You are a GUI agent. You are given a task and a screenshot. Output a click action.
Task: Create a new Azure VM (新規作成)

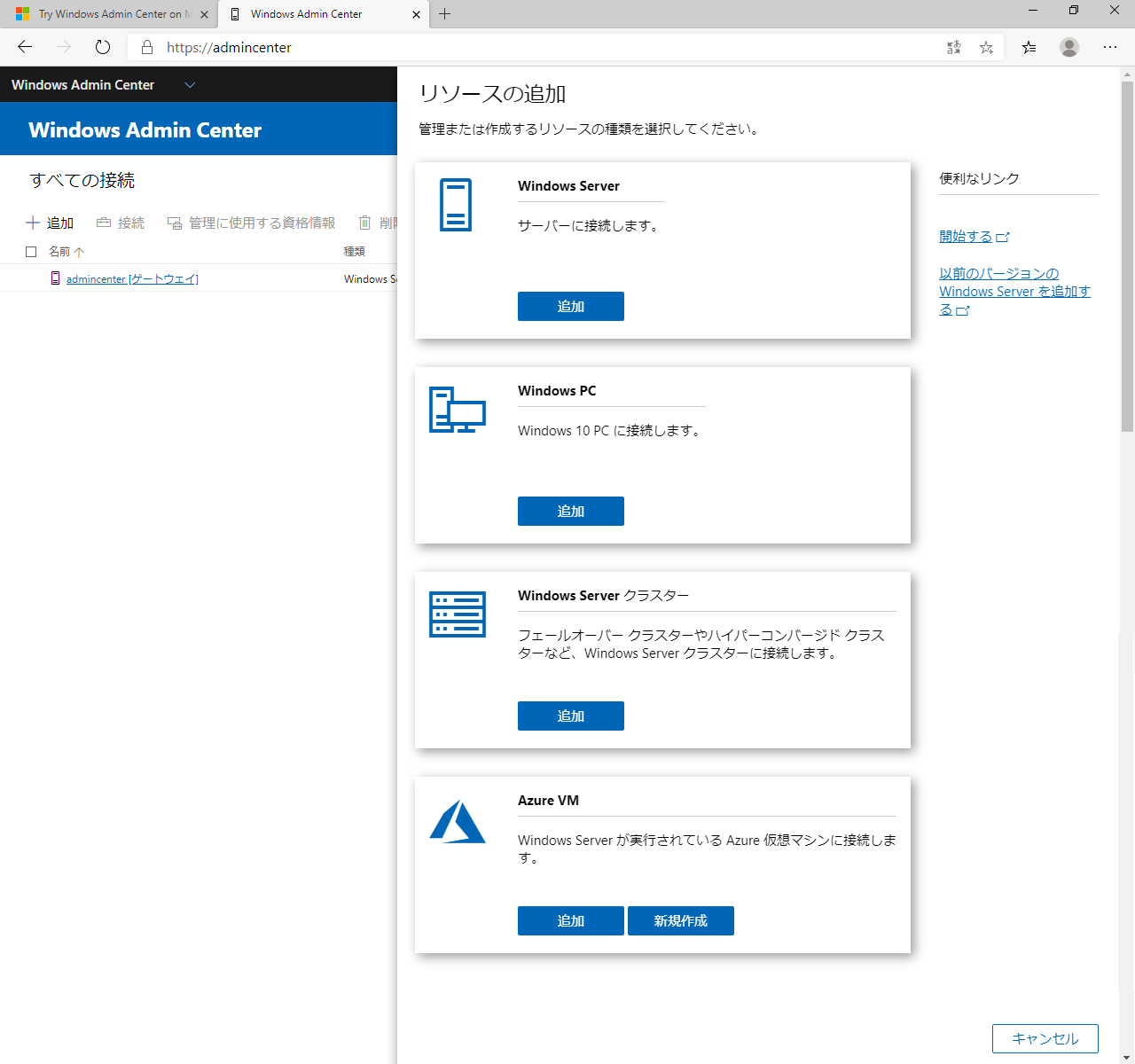tap(681, 920)
